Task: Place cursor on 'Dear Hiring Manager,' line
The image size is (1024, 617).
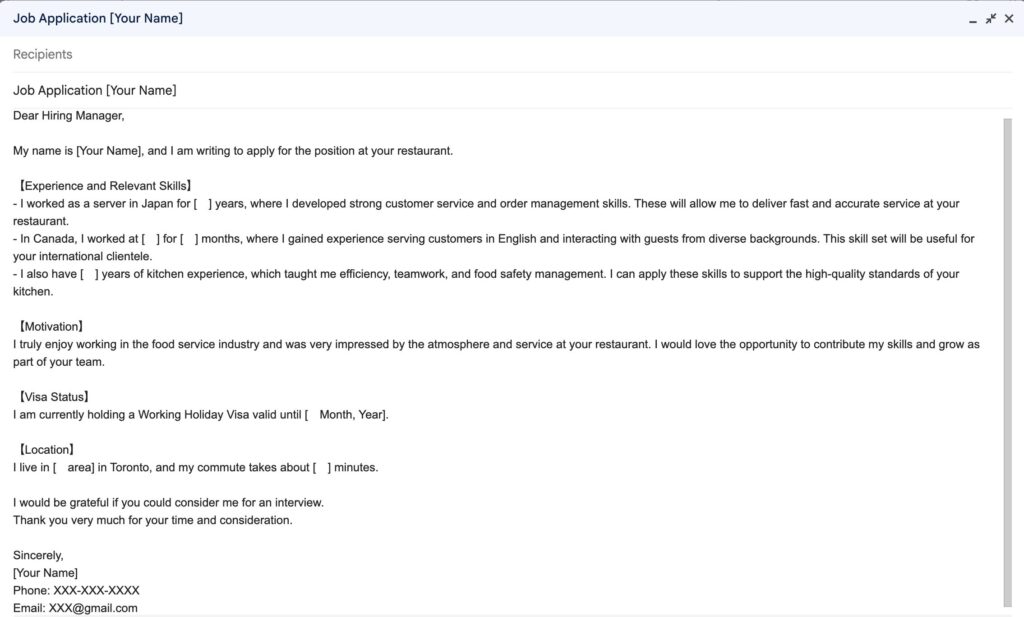Action: pyautogui.click(x=69, y=116)
